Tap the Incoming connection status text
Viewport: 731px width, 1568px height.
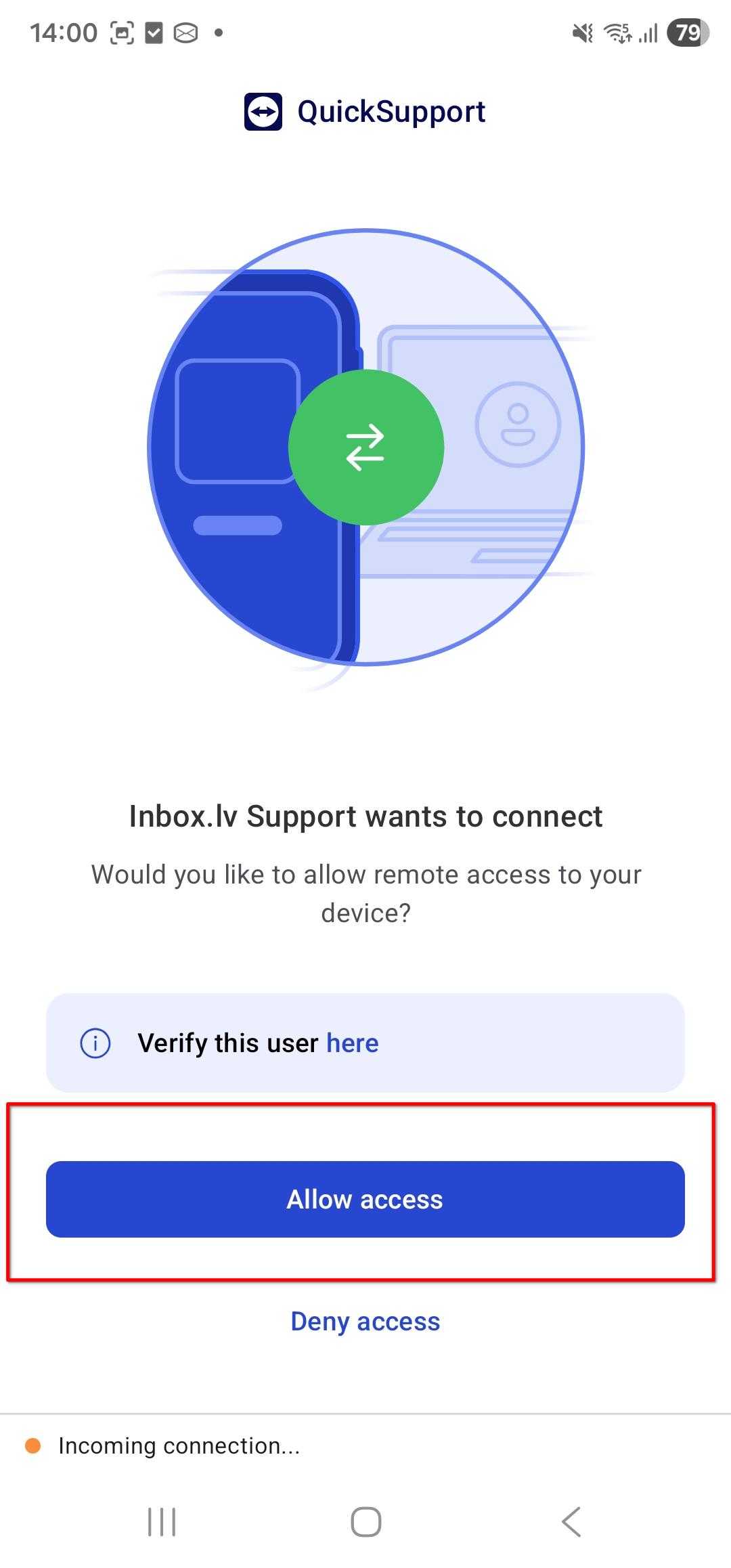179,1446
